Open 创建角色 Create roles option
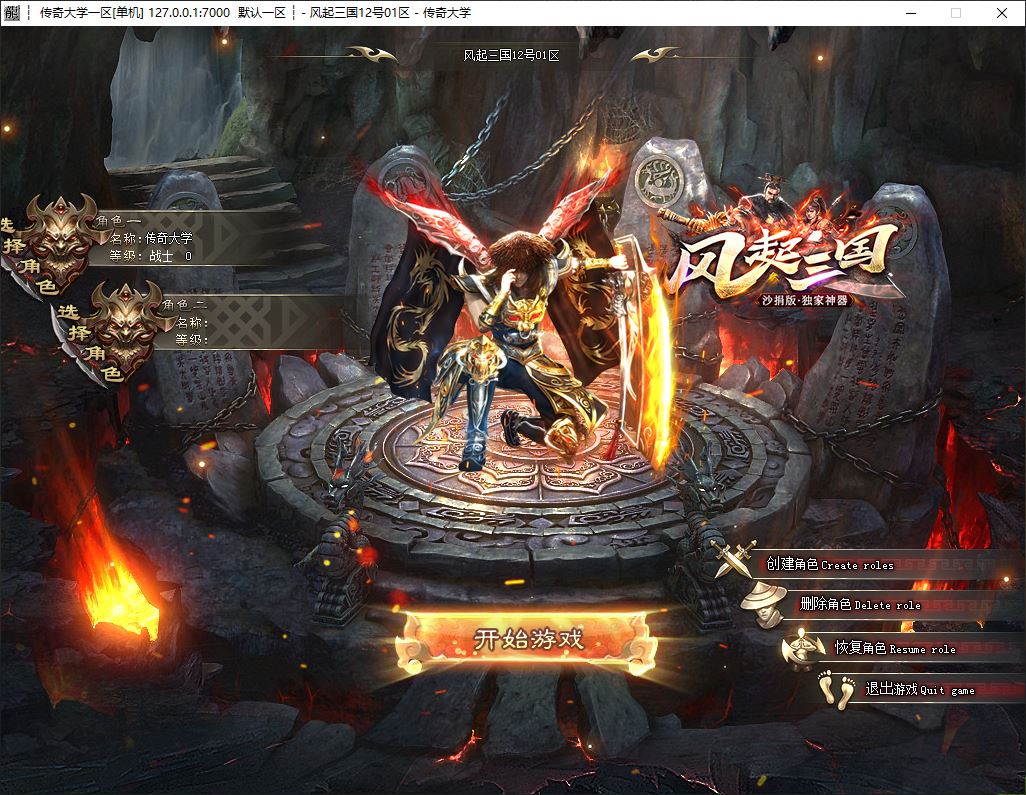The width and height of the screenshot is (1026, 795). coord(830,564)
